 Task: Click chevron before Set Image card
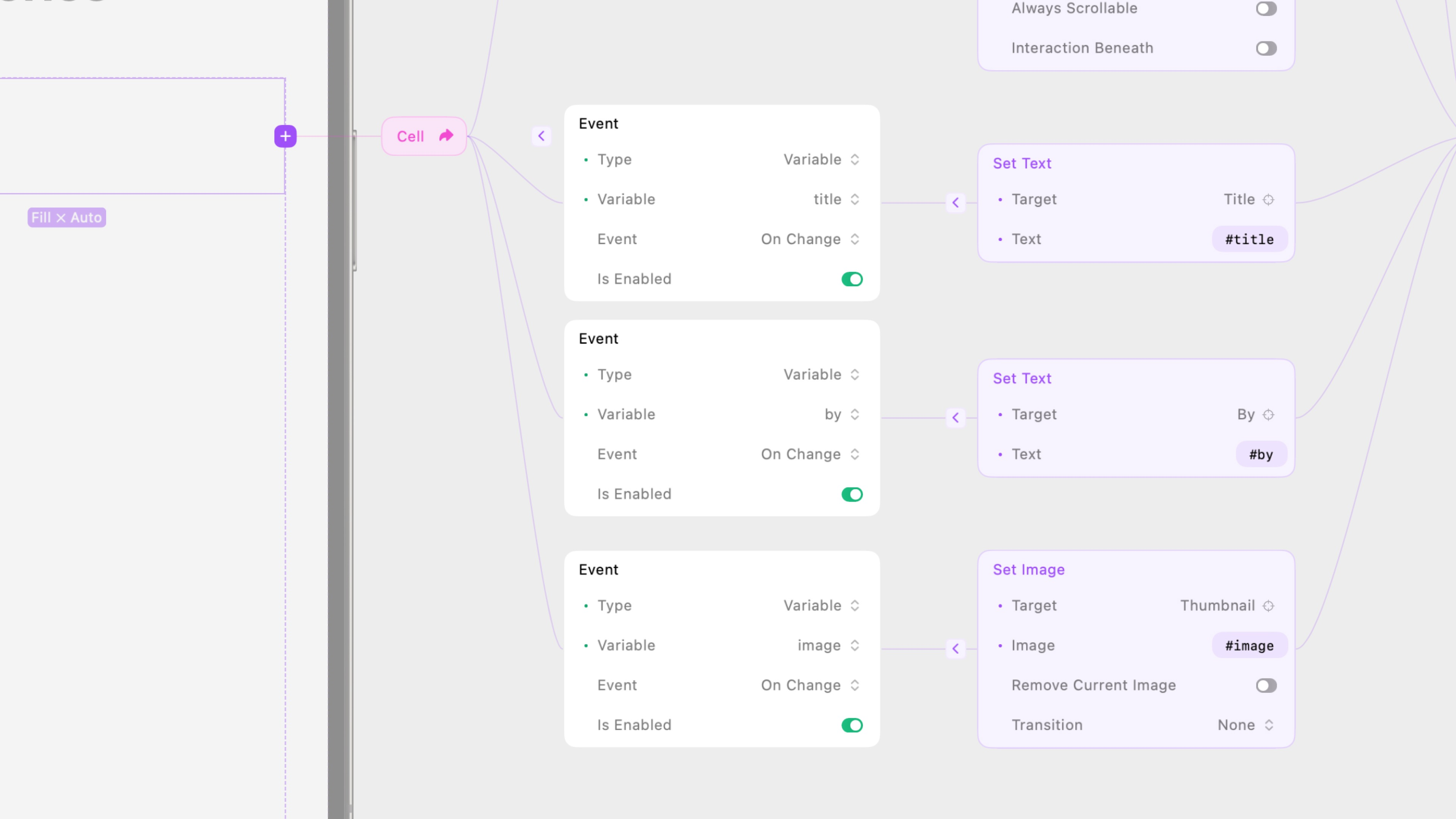tap(955, 648)
